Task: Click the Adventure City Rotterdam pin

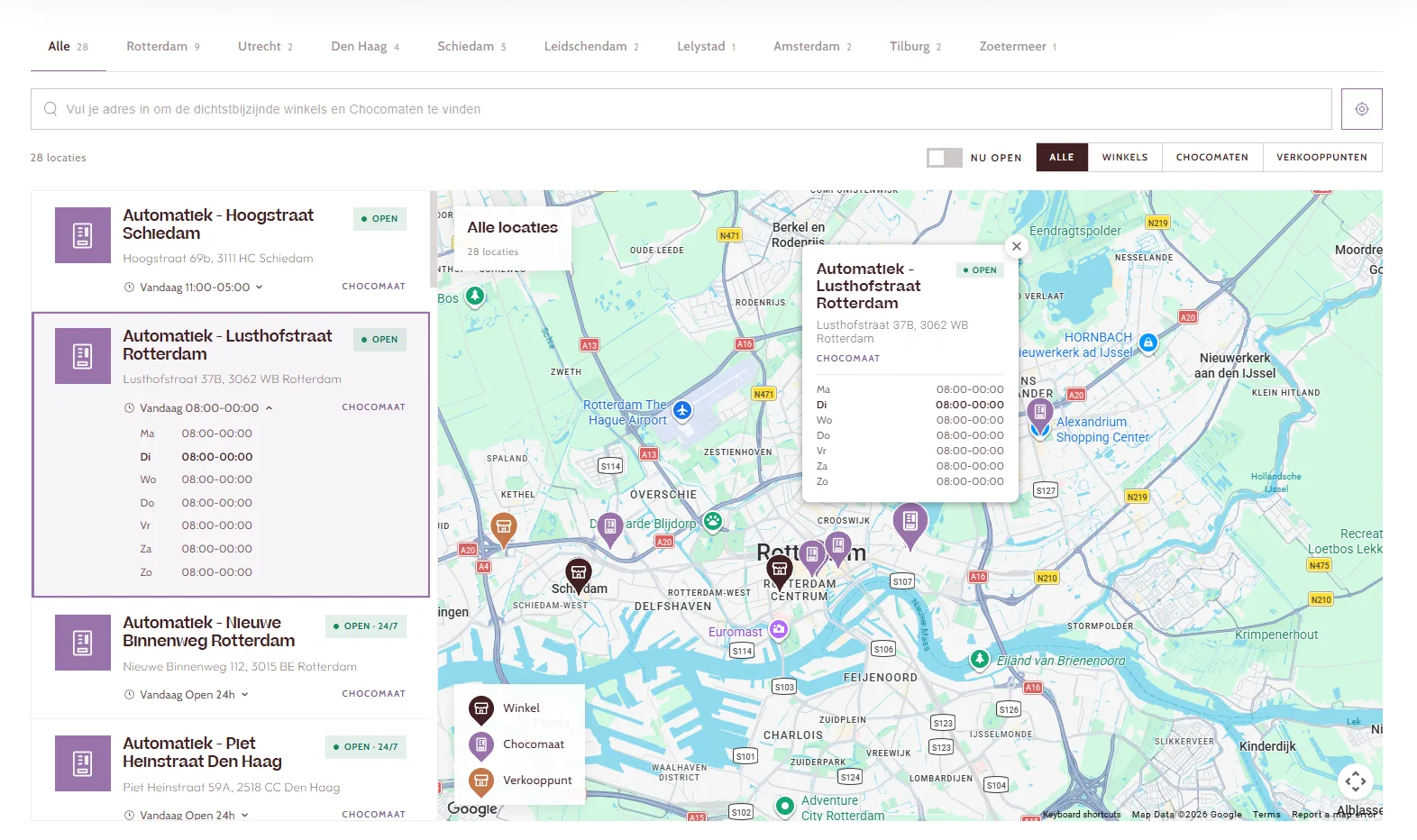Action: (x=785, y=805)
